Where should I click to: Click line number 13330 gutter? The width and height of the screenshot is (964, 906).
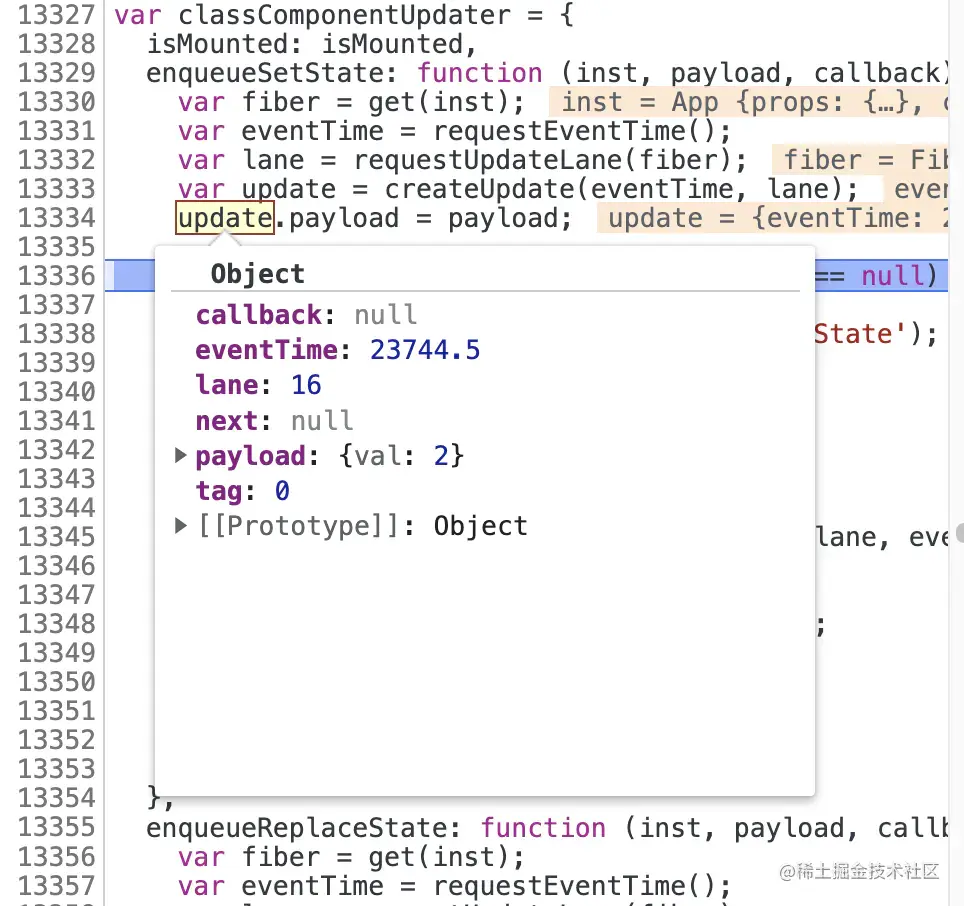click(57, 101)
